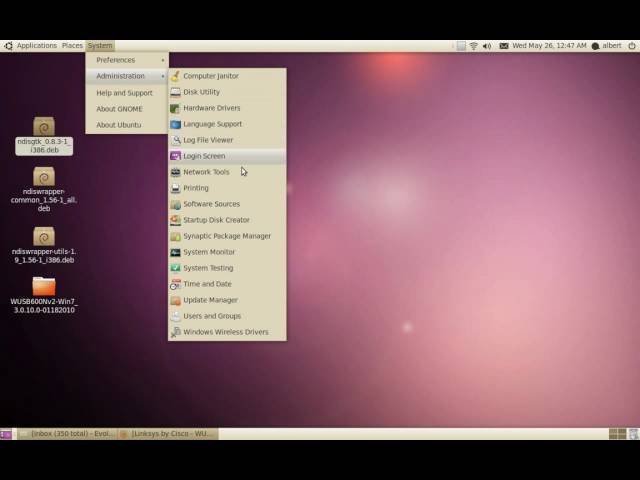This screenshot has width=640, height=480.
Task: Open Time and Date entry
Action: [x=227, y=284]
